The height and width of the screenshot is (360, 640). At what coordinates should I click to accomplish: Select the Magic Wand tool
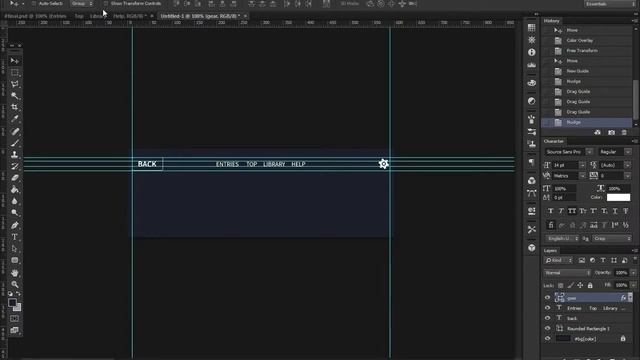pyautogui.click(x=15, y=96)
